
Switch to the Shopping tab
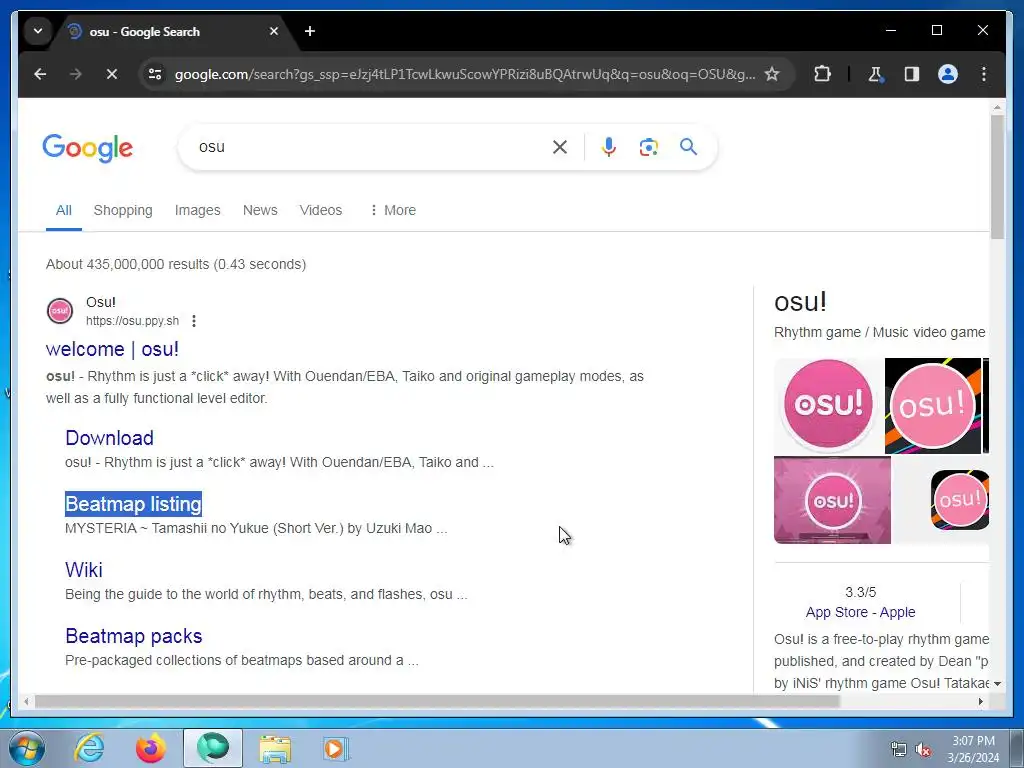[123, 210]
